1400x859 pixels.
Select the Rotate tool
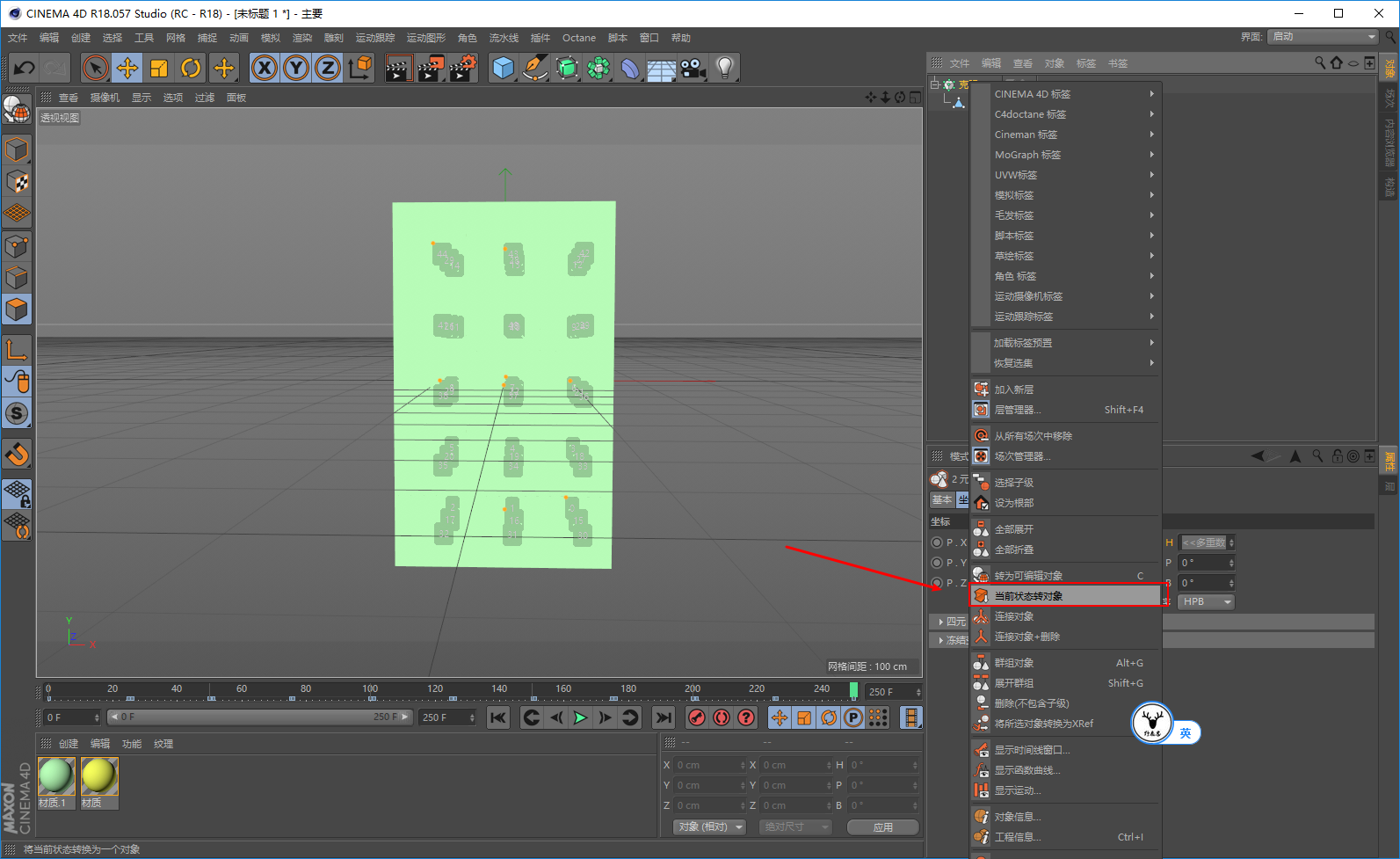pyautogui.click(x=191, y=68)
